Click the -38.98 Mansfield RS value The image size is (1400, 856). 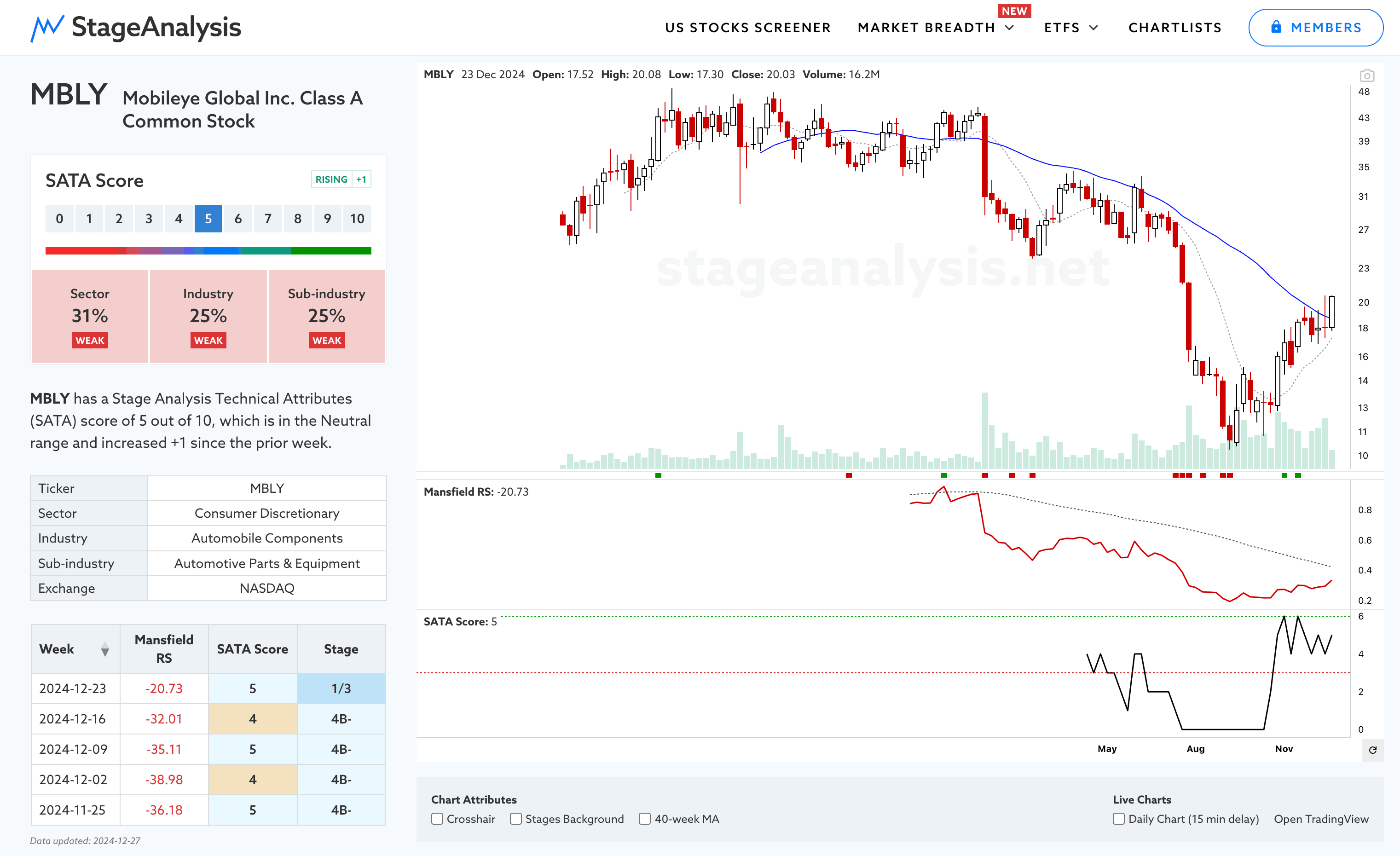[x=164, y=779]
